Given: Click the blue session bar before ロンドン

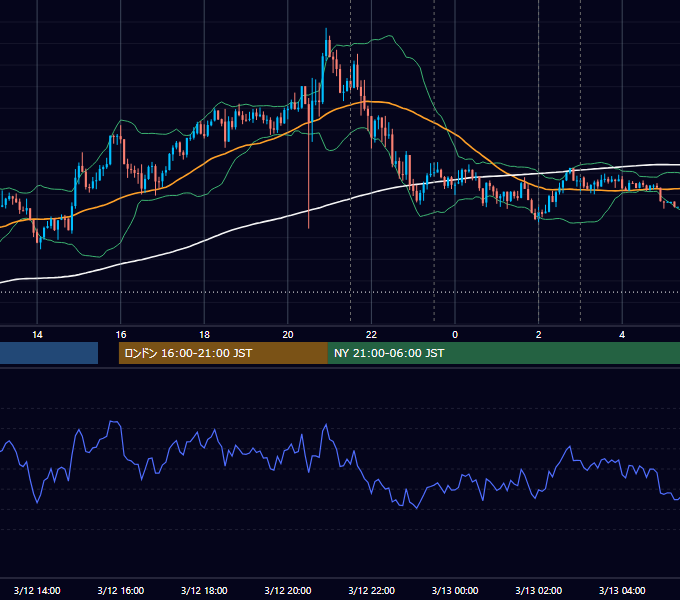Looking at the screenshot, I should coord(49,353).
